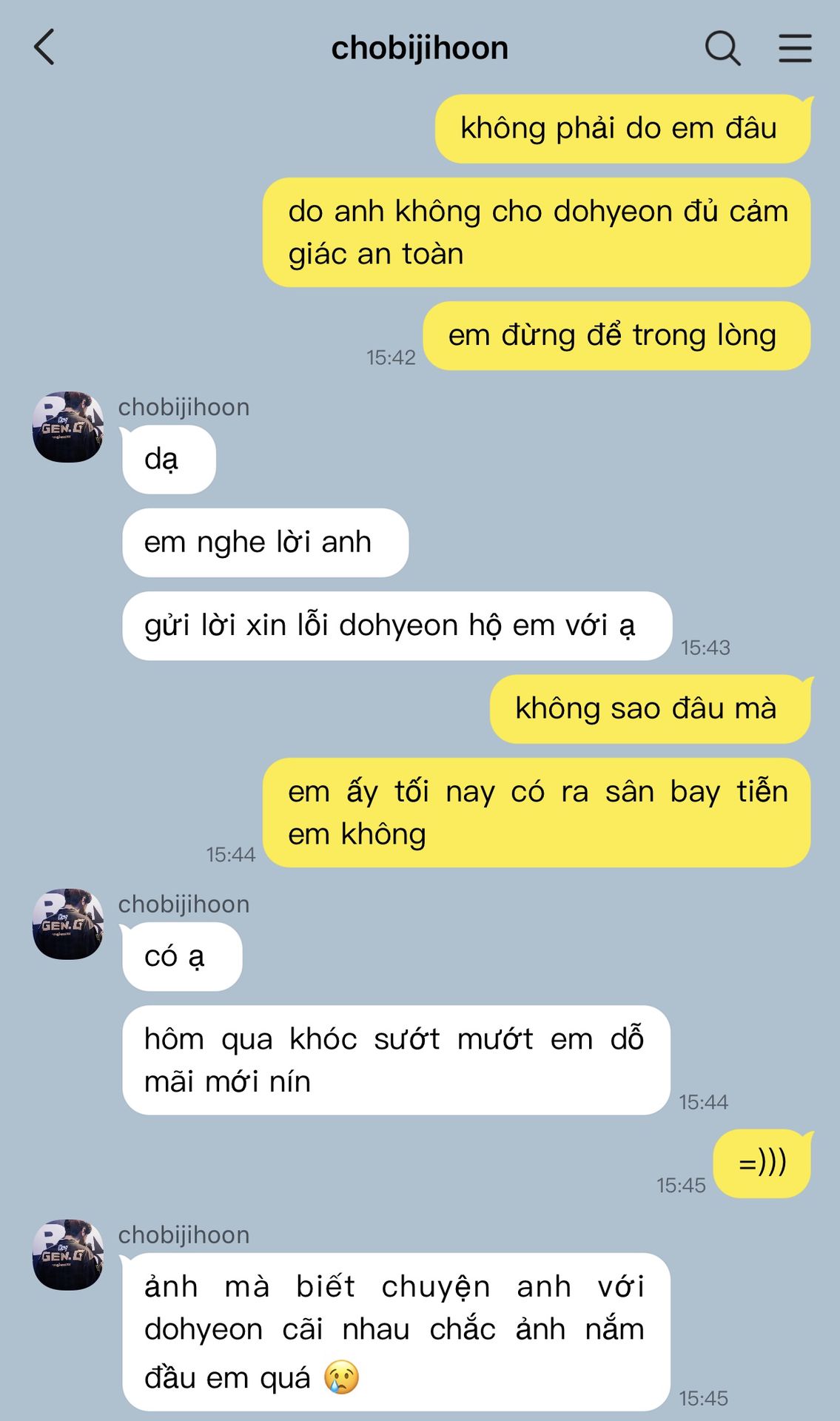
Task: Open the chat search magnifier icon
Action: [x=722, y=48]
